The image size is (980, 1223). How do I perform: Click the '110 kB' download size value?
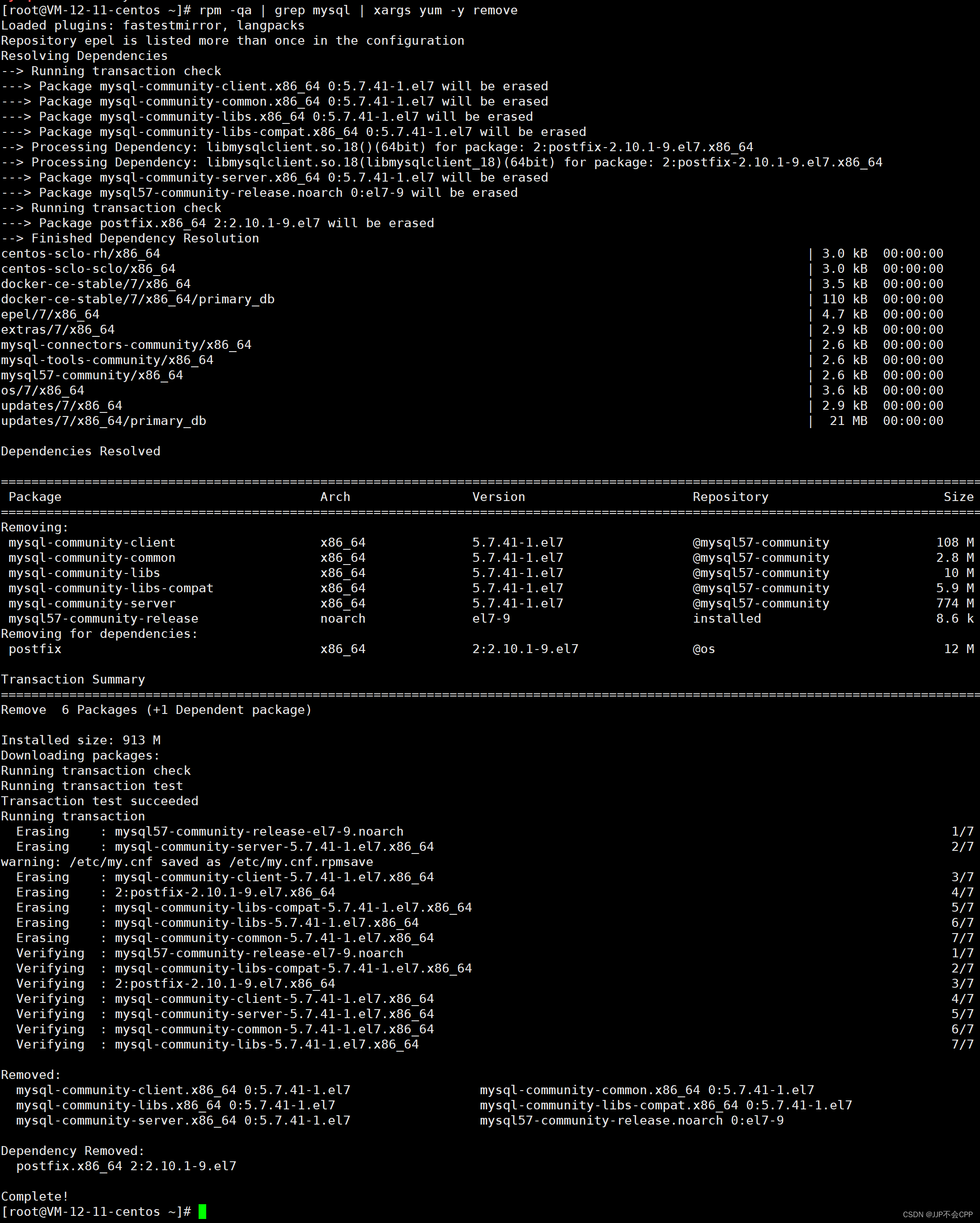844,300
